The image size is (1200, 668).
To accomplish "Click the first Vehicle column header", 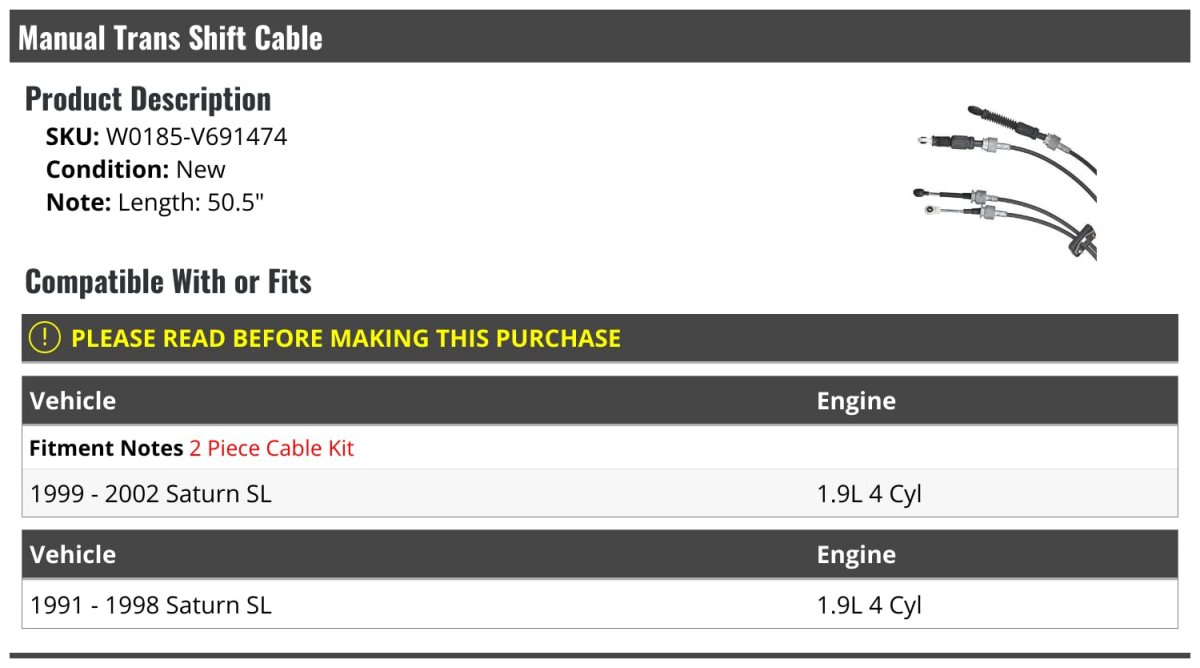I will [x=73, y=401].
